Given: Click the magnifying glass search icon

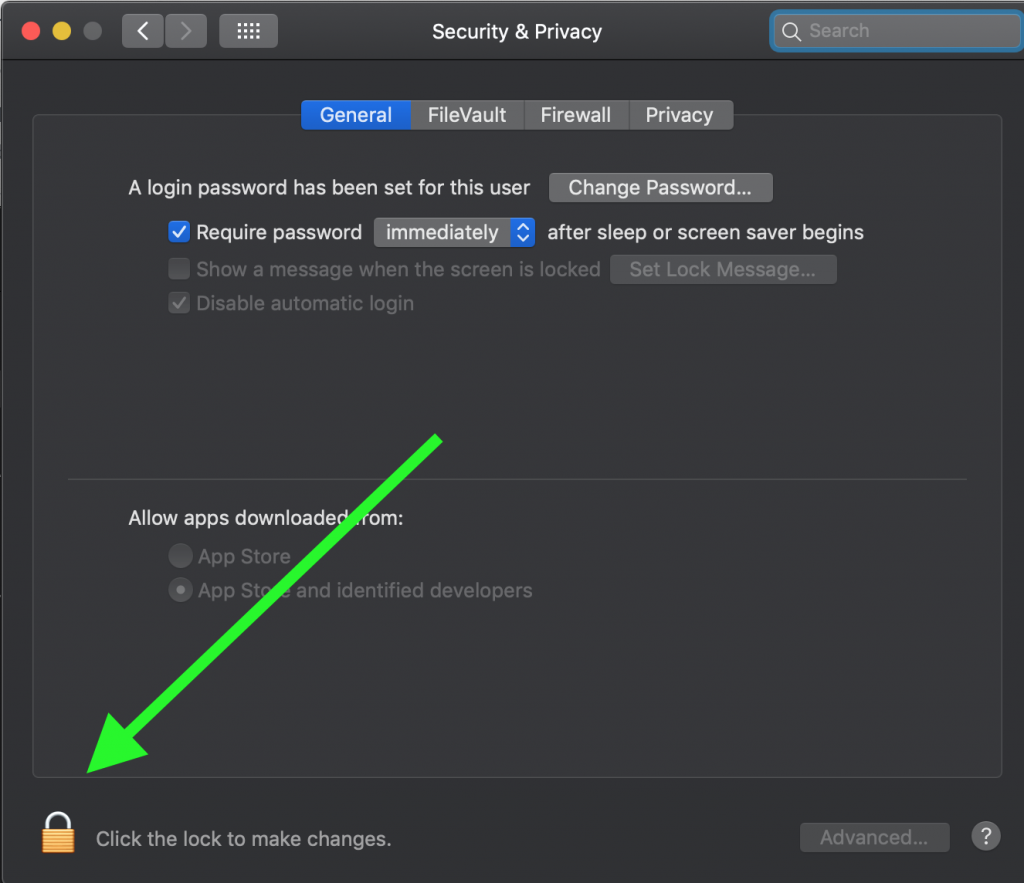Looking at the screenshot, I should 791,31.
